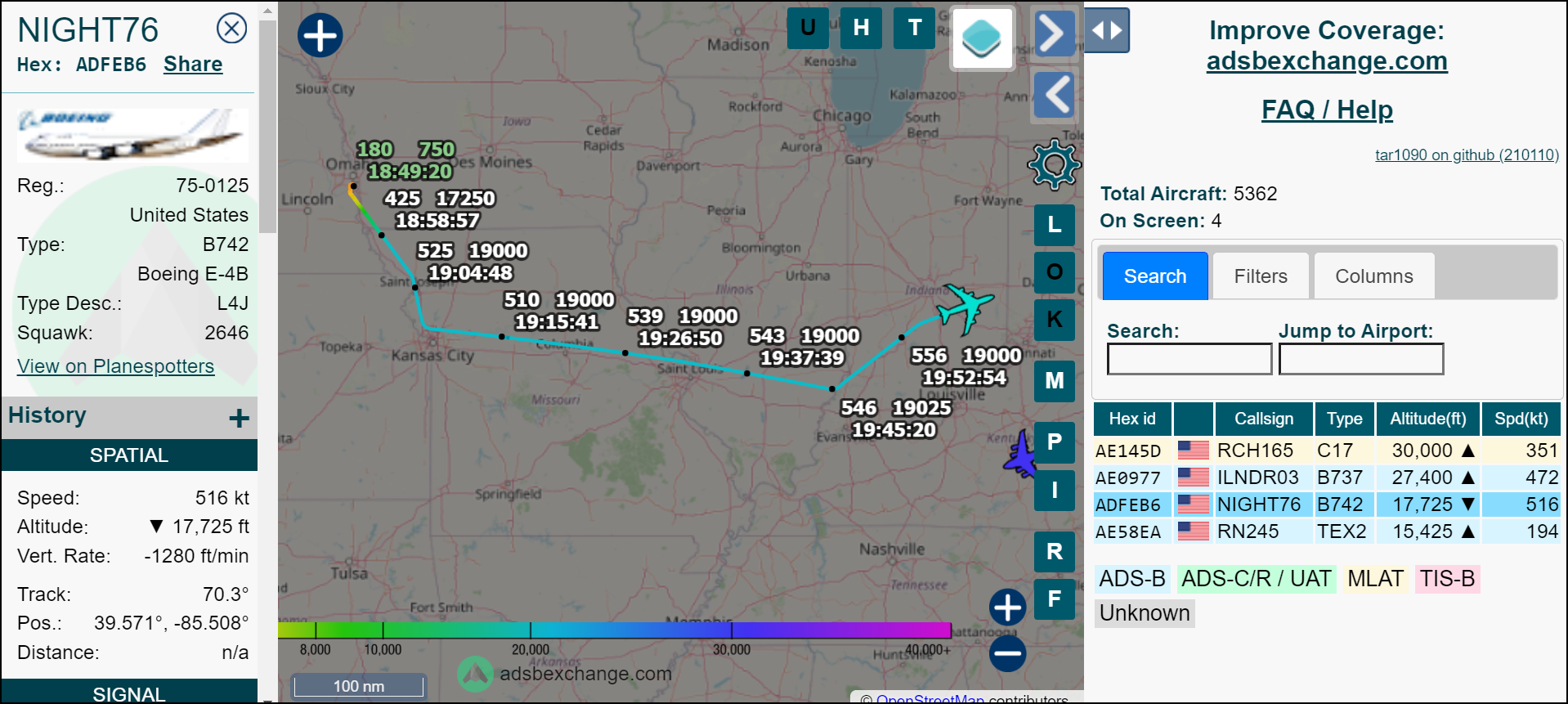
Task: Open the map layer switcher icon
Action: (981, 38)
